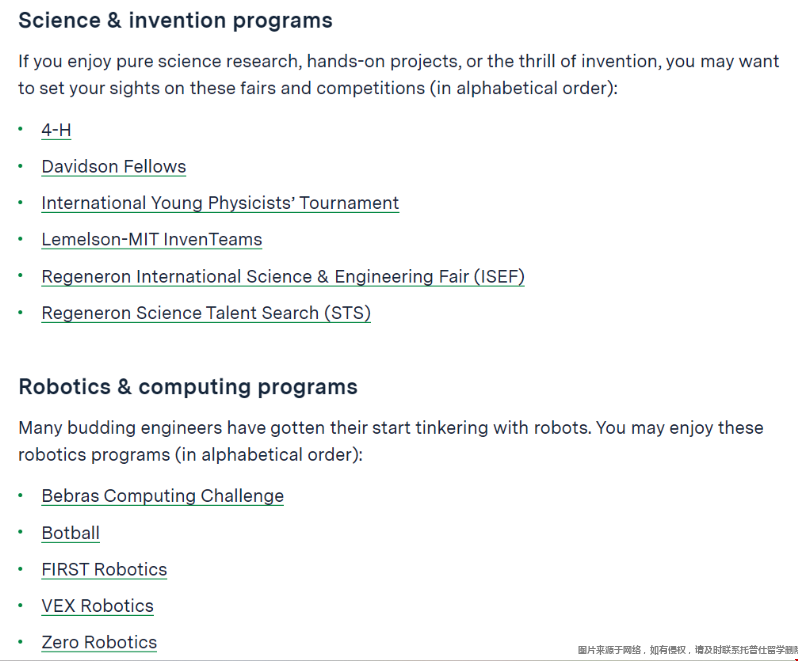Viewport: 798px width, 661px height.
Task: Click the Robotics & computing programs heading
Action: pos(188,387)
